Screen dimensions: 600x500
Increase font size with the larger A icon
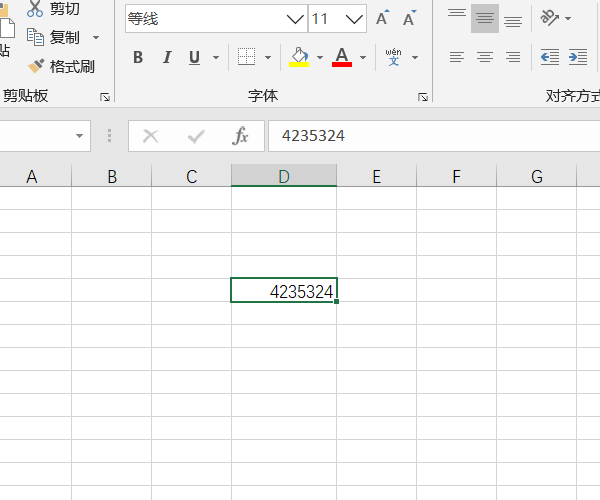coord(382,18)
